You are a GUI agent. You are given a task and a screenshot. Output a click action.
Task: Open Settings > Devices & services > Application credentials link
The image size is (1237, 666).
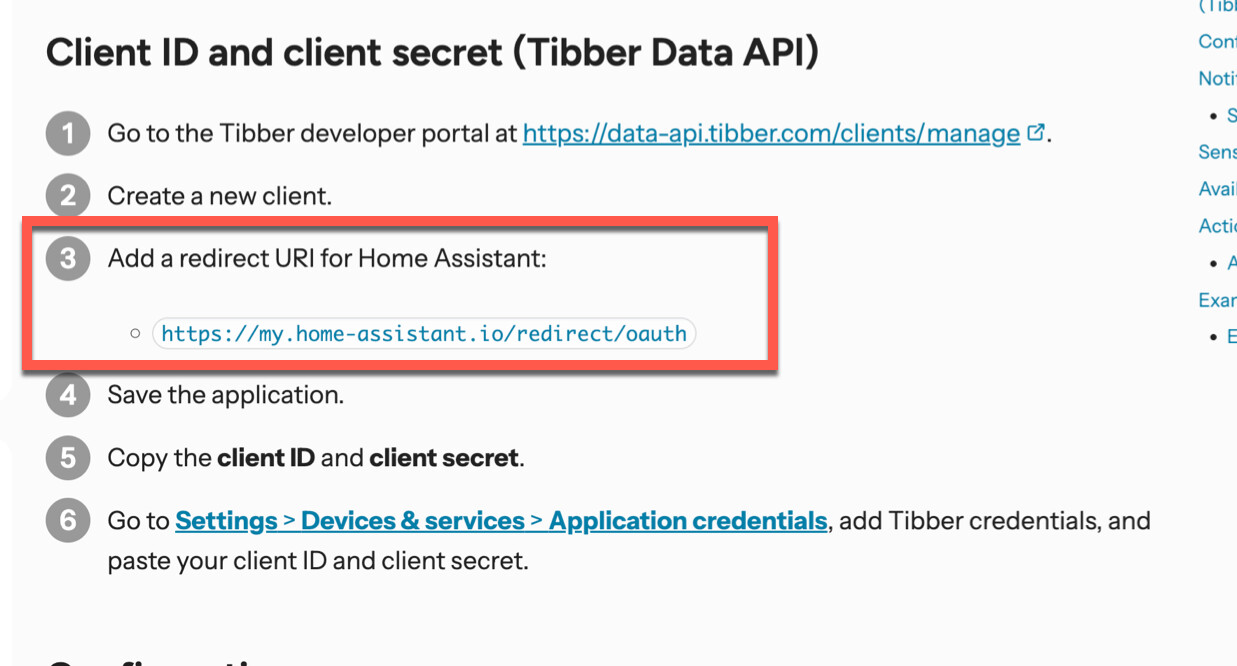click(501, 521)
